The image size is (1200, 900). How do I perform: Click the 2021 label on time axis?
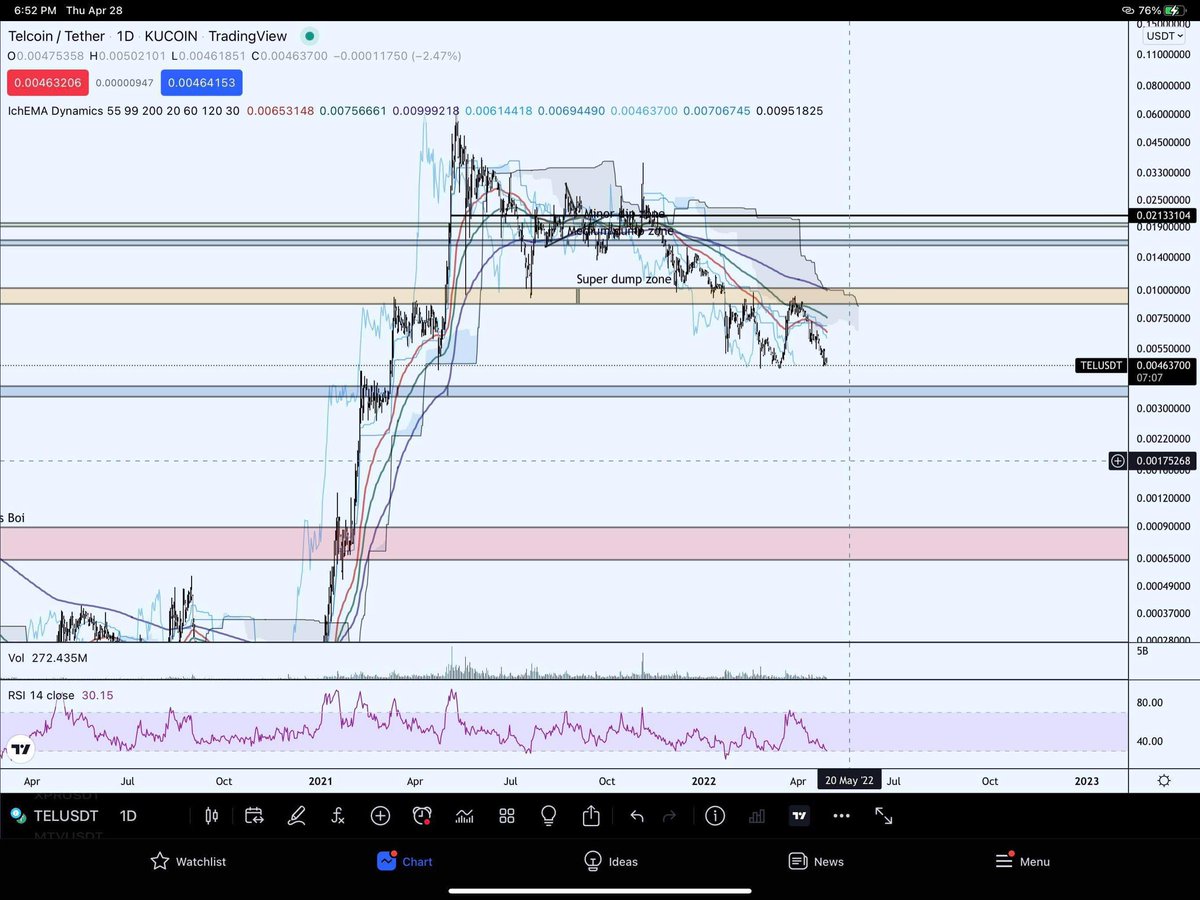pos(320,781)
